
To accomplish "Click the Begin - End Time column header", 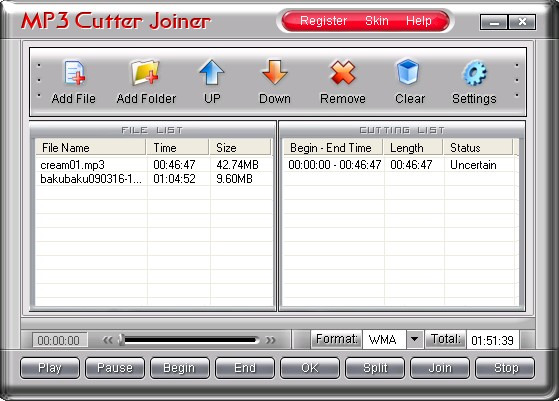I will (x=333, y=148).
